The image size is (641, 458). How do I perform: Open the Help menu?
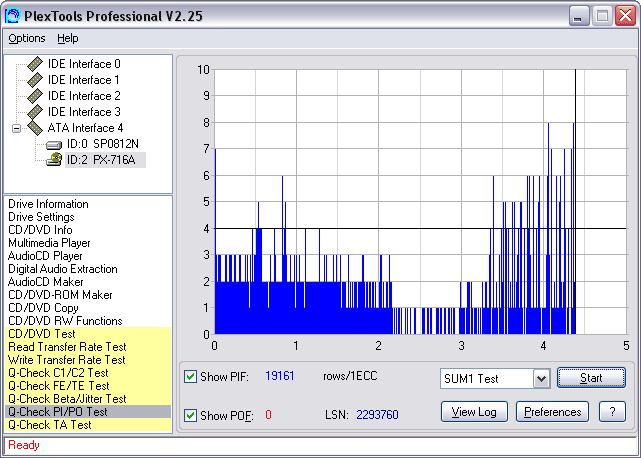click(x=67, y=38)
